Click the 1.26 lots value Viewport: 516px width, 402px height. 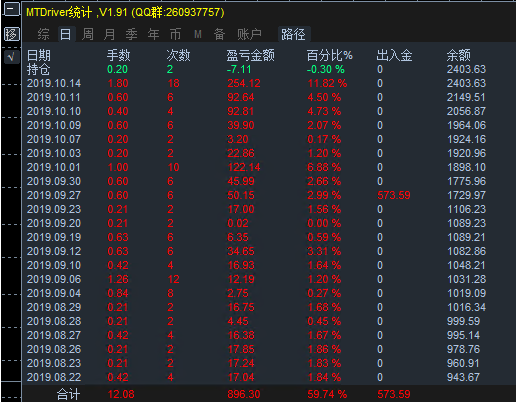tap(118, 279)
